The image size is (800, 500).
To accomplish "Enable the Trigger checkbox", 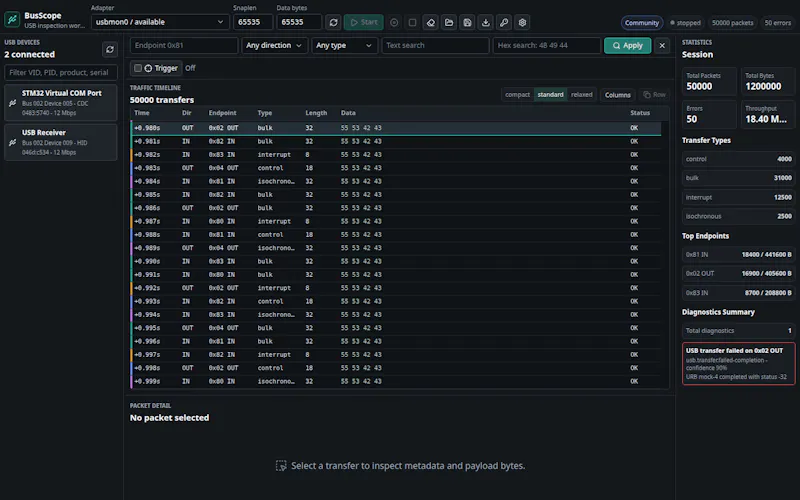I will [x=138, y=68].
